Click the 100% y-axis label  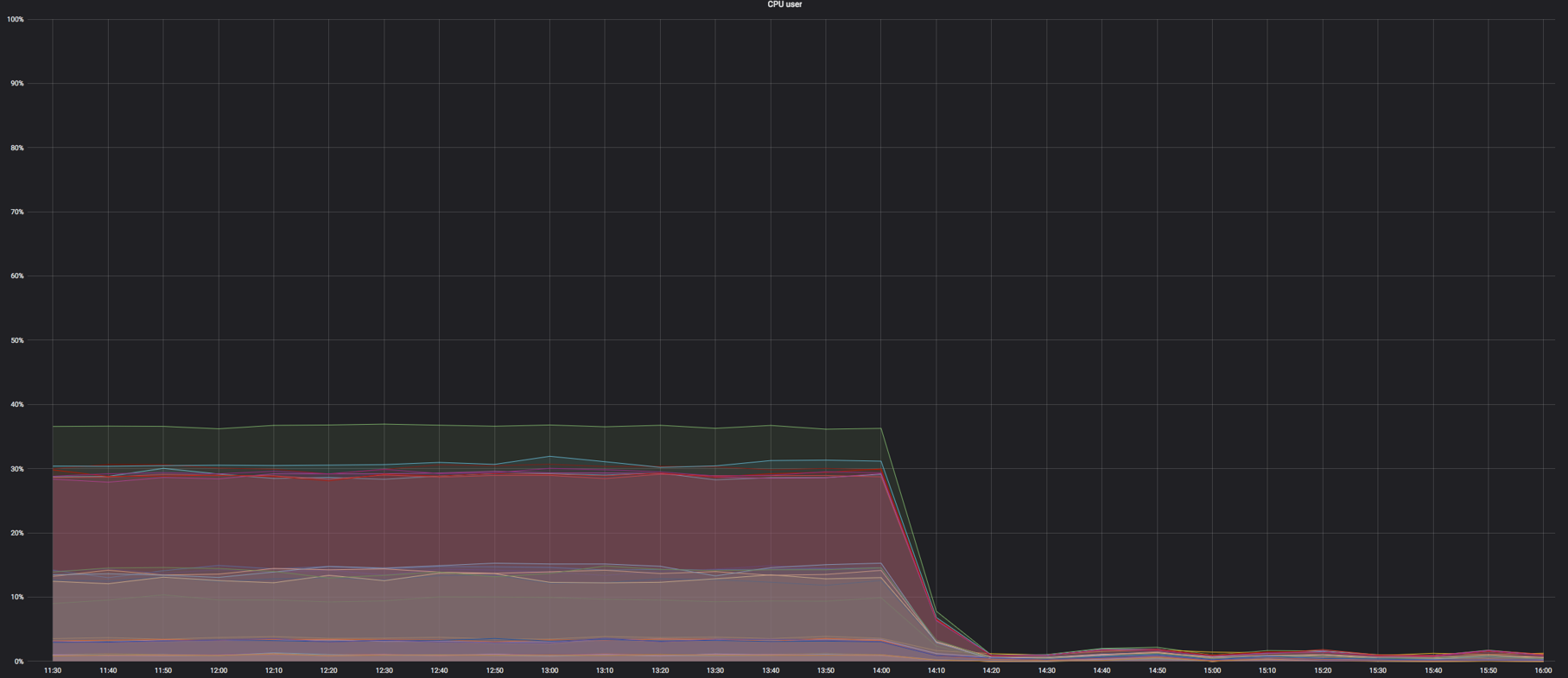coord(15,19)
